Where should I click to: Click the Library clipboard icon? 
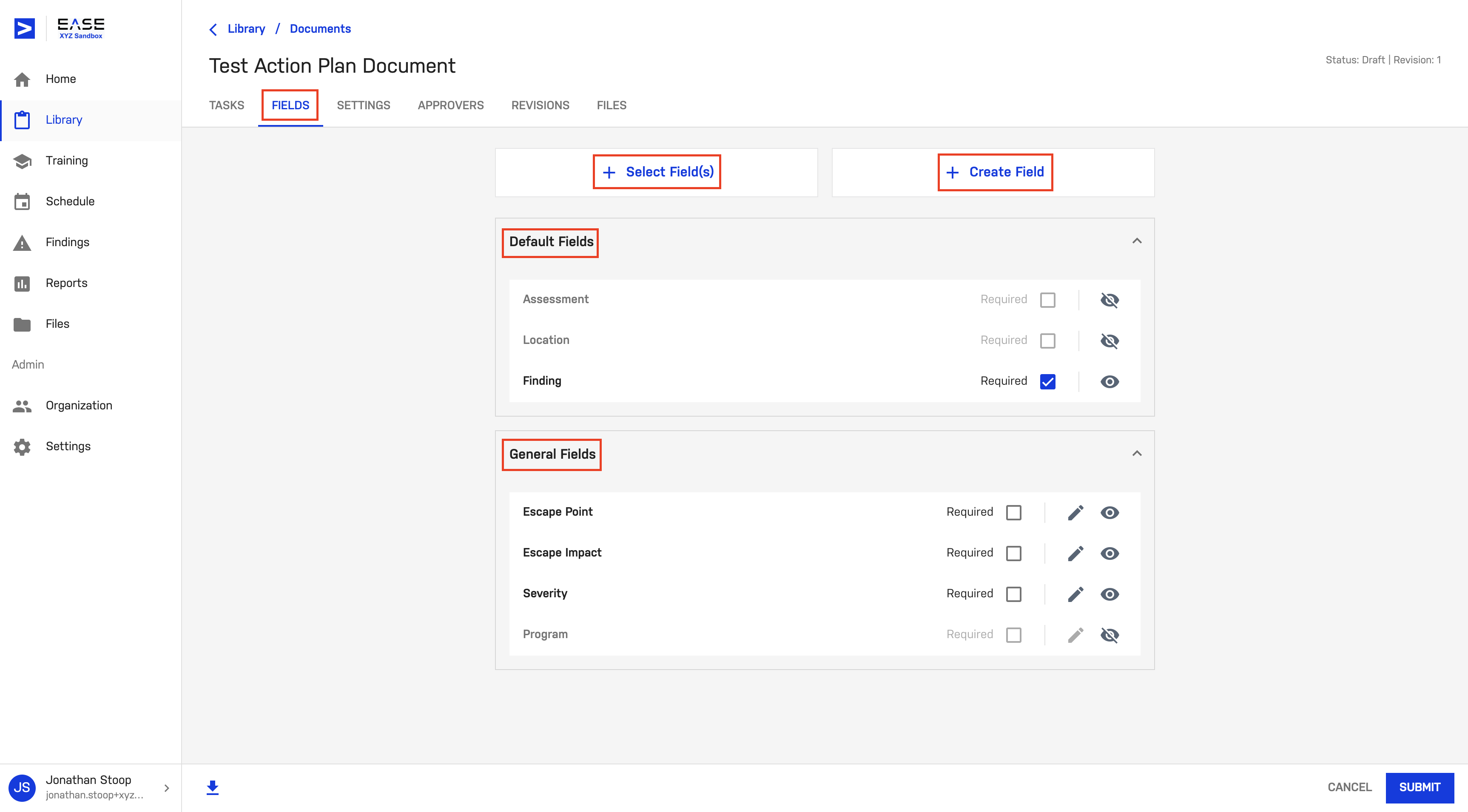[22, 119]
